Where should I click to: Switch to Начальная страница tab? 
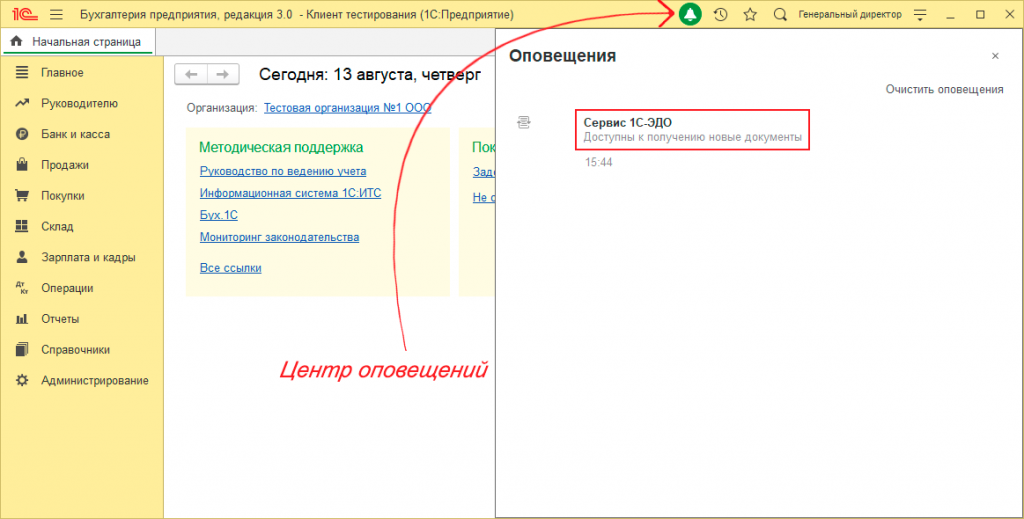point(78,42)
